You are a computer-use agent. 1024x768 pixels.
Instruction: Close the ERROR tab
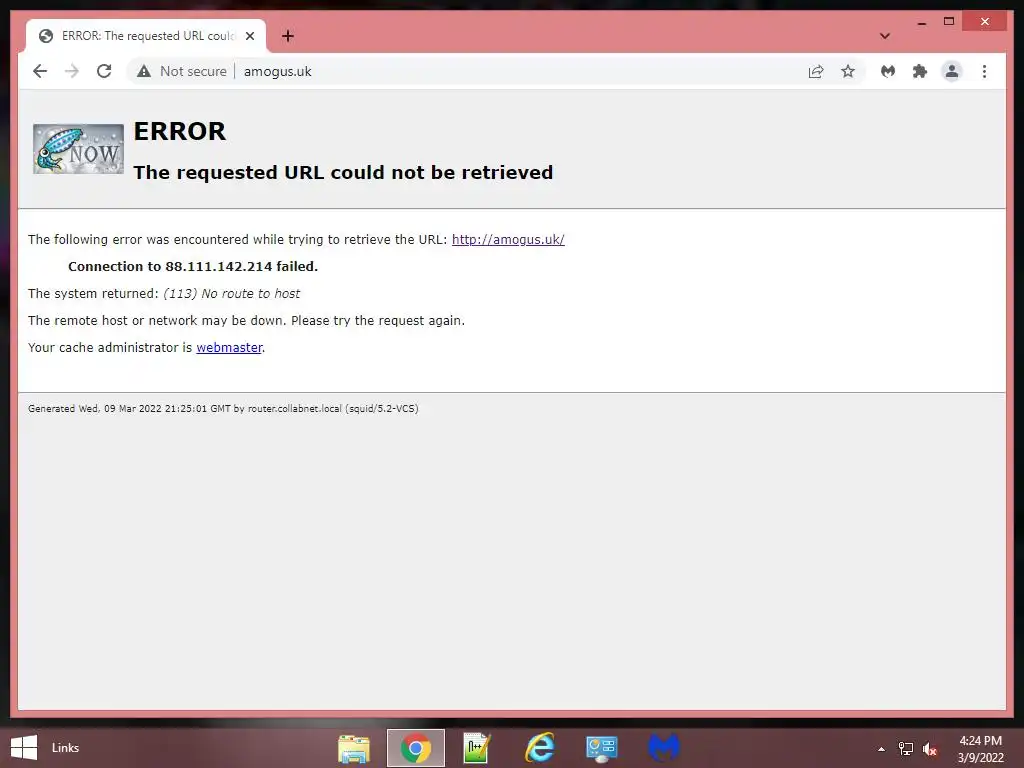pos(249,36)
